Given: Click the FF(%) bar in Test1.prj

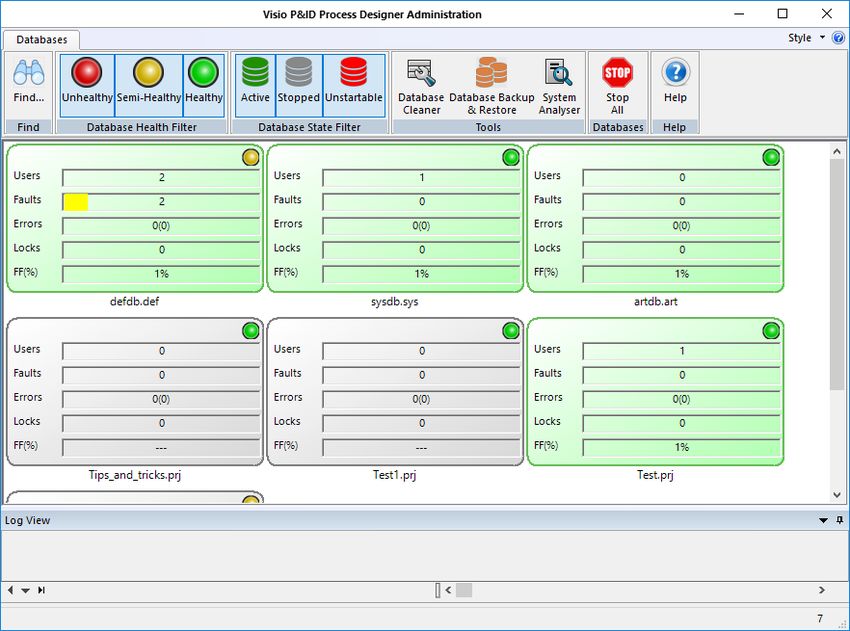Looking at the screenshot, I should [x=421, y=448].
